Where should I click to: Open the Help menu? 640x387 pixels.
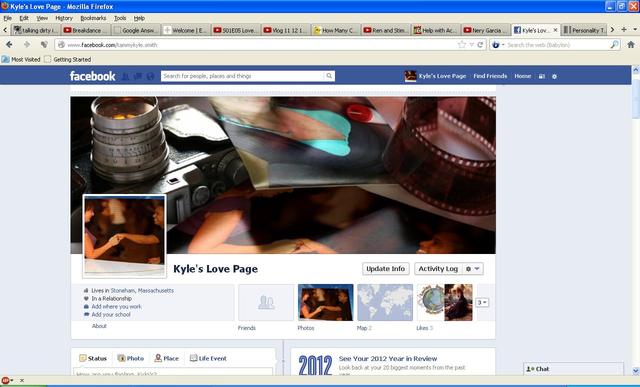(139, 18)
